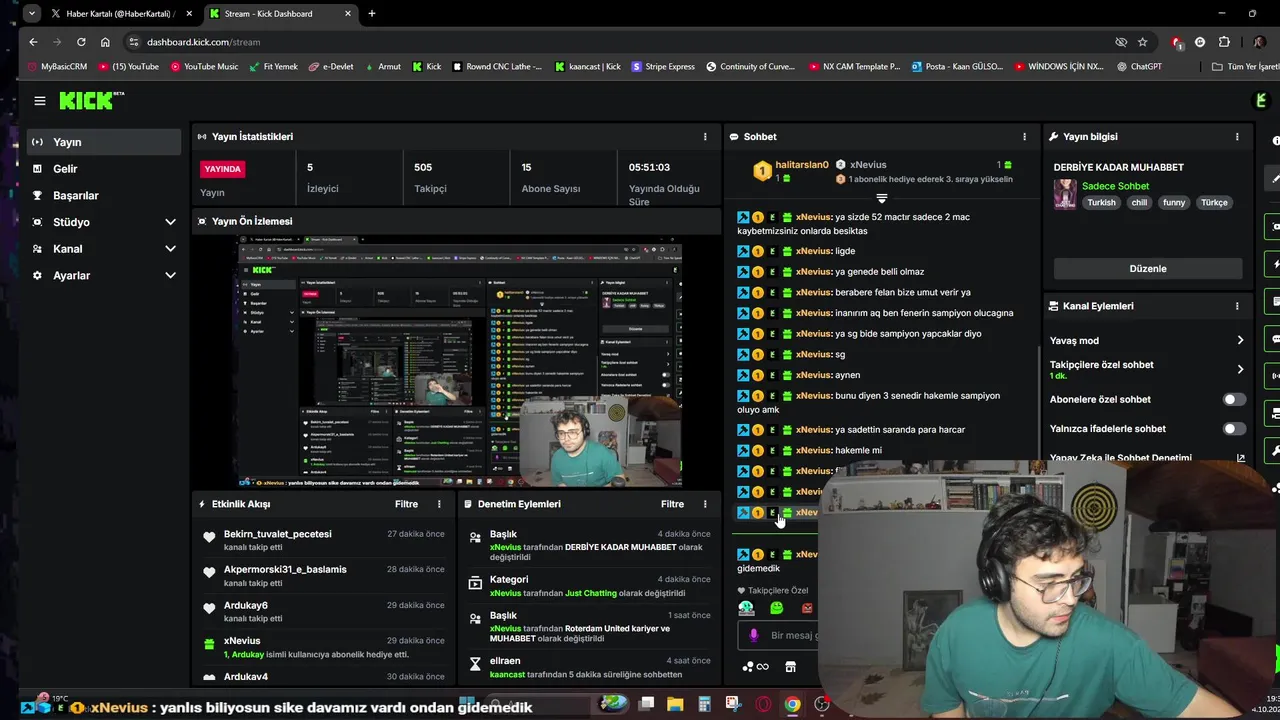Open Yavaş mod settings chevron
Screen dimensions: 1280x720
1240,341
